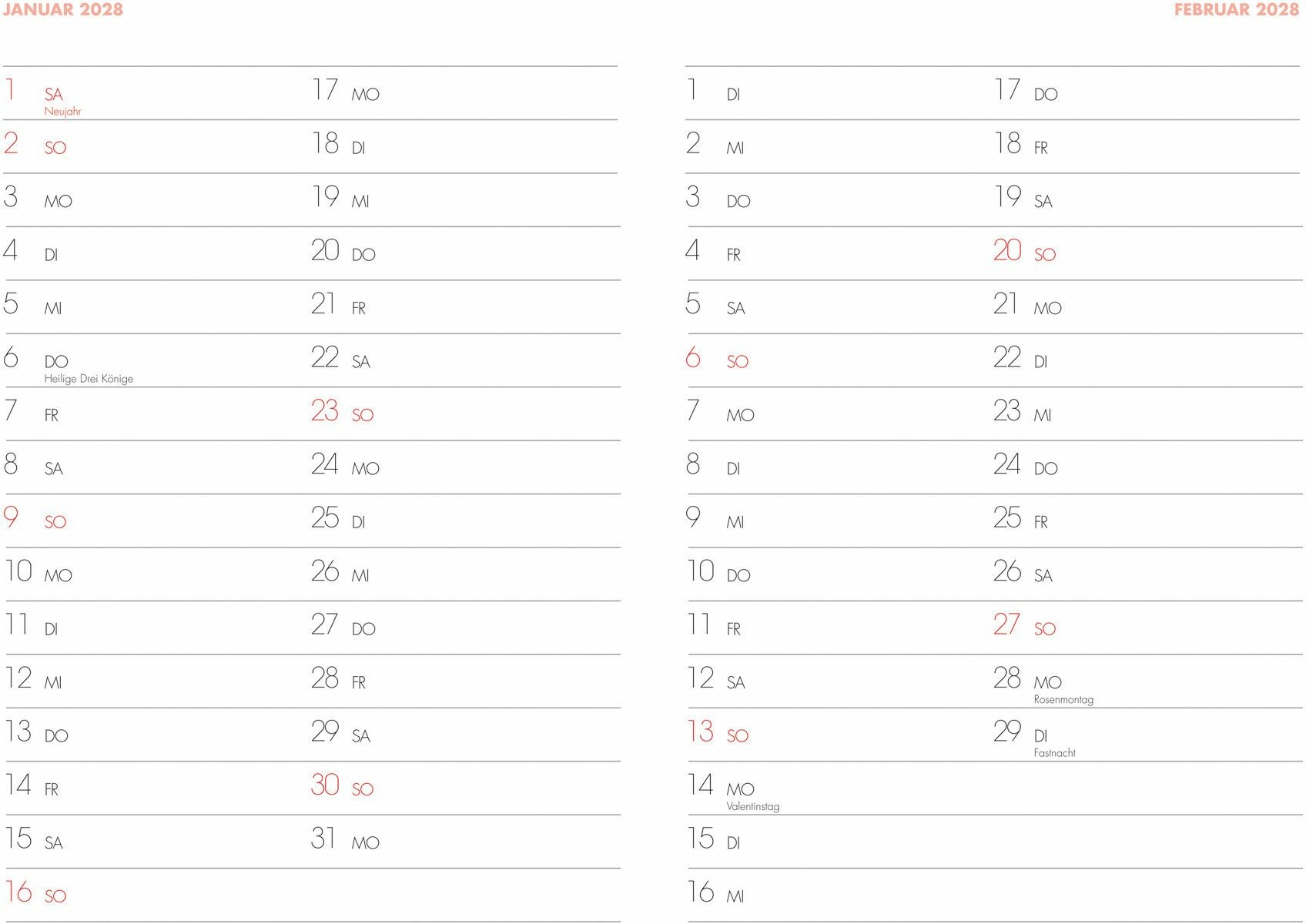
Task: Select Sunday January 23 row
Action: 465,413
